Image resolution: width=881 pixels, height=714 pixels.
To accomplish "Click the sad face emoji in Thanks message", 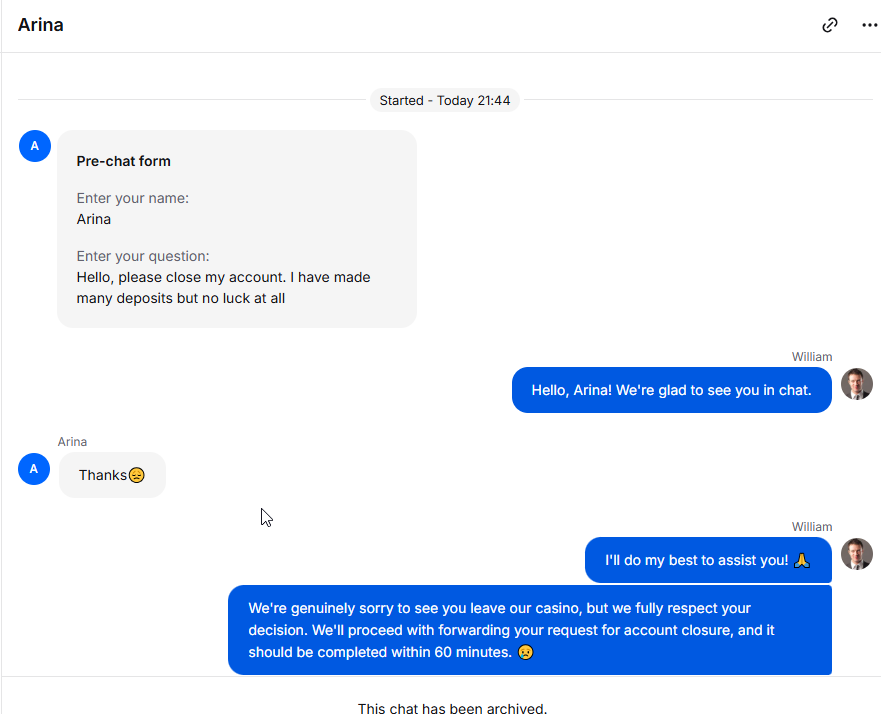I will 137,475.
